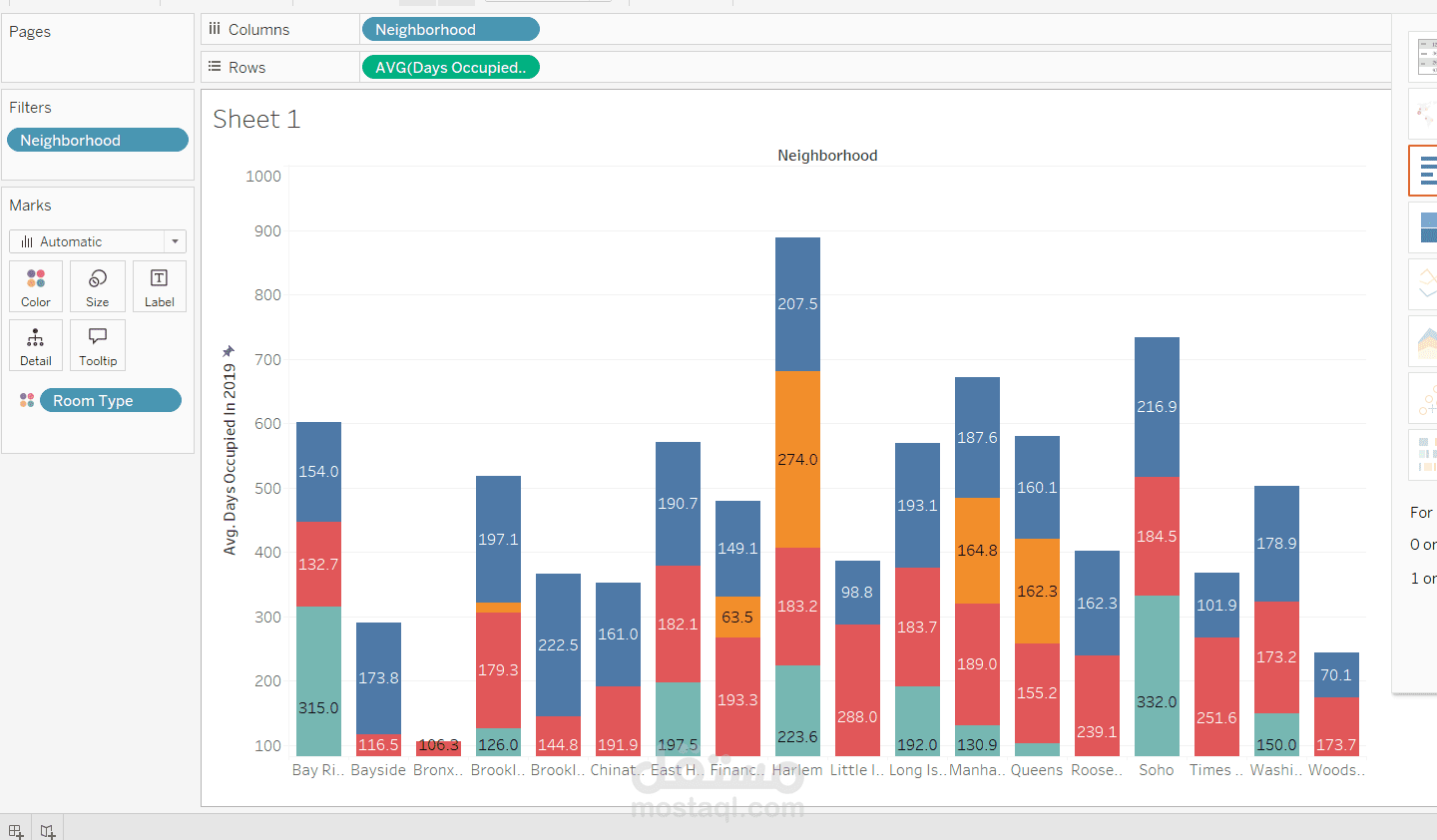This screenshot has height=840, width=1437.
Task: Click the Manha.. label on the x-axis
Action: coord(977,770)
